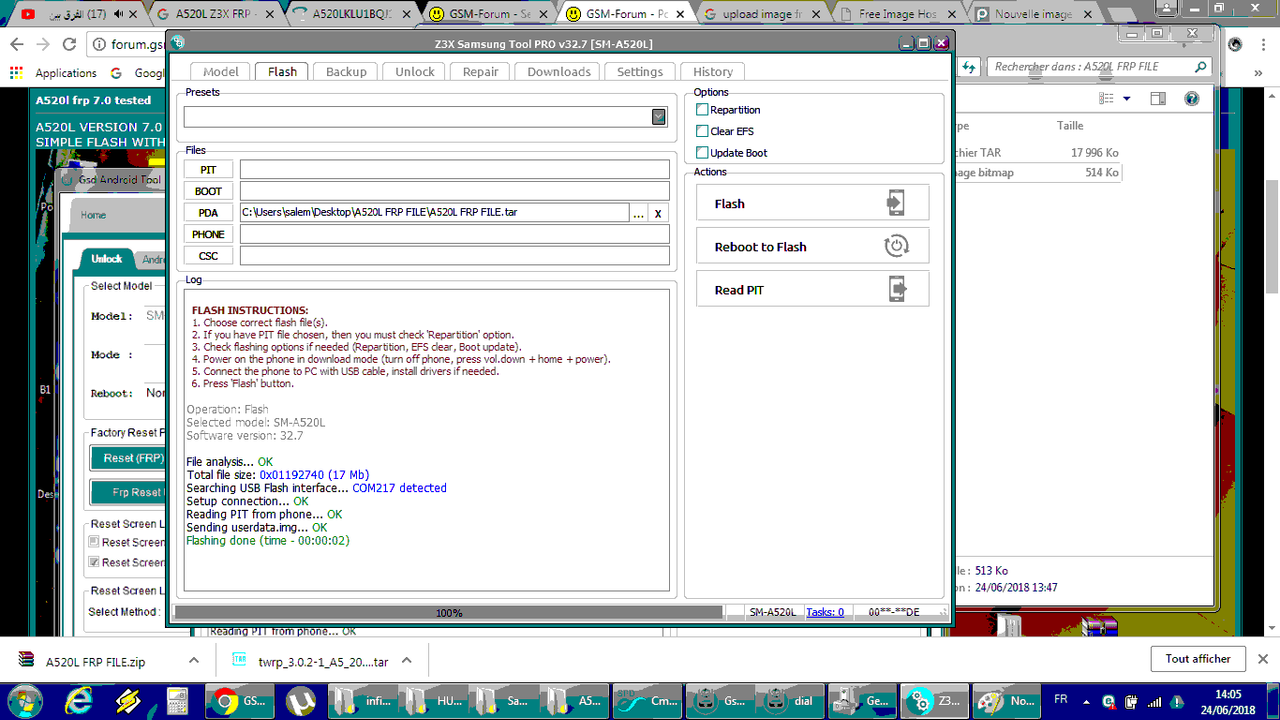
Task: Switch to the Free Image Host Chrome tab
Action: 895,14
